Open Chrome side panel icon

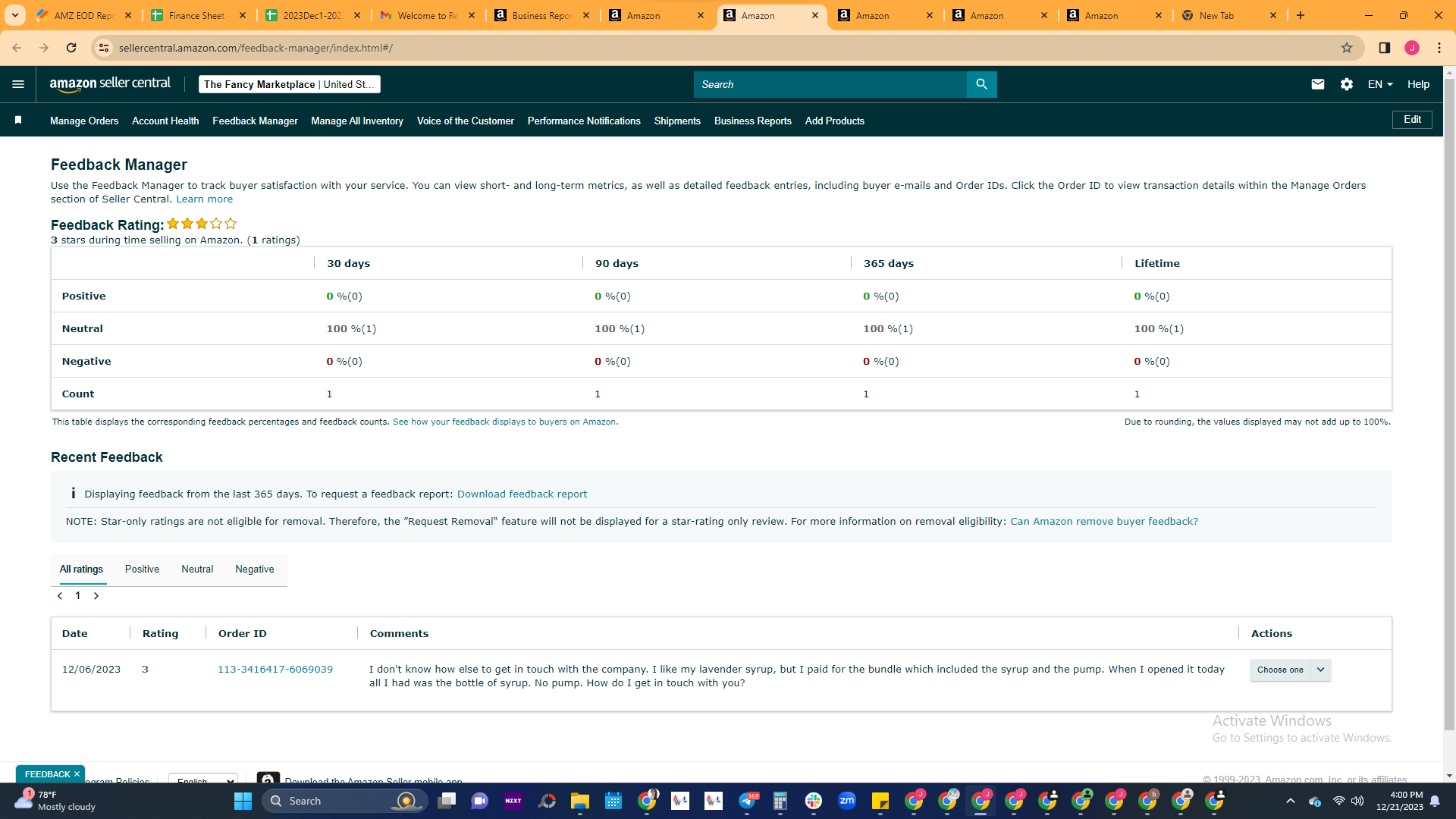[1384, 48]
